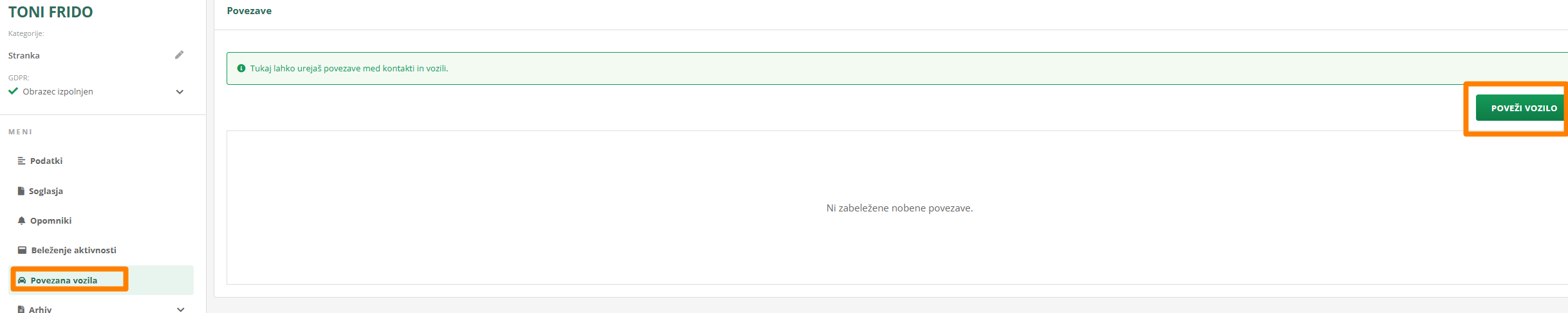Click the car icon for Povezana vozila
The image size is (1568, 313).
coord(22,280)
